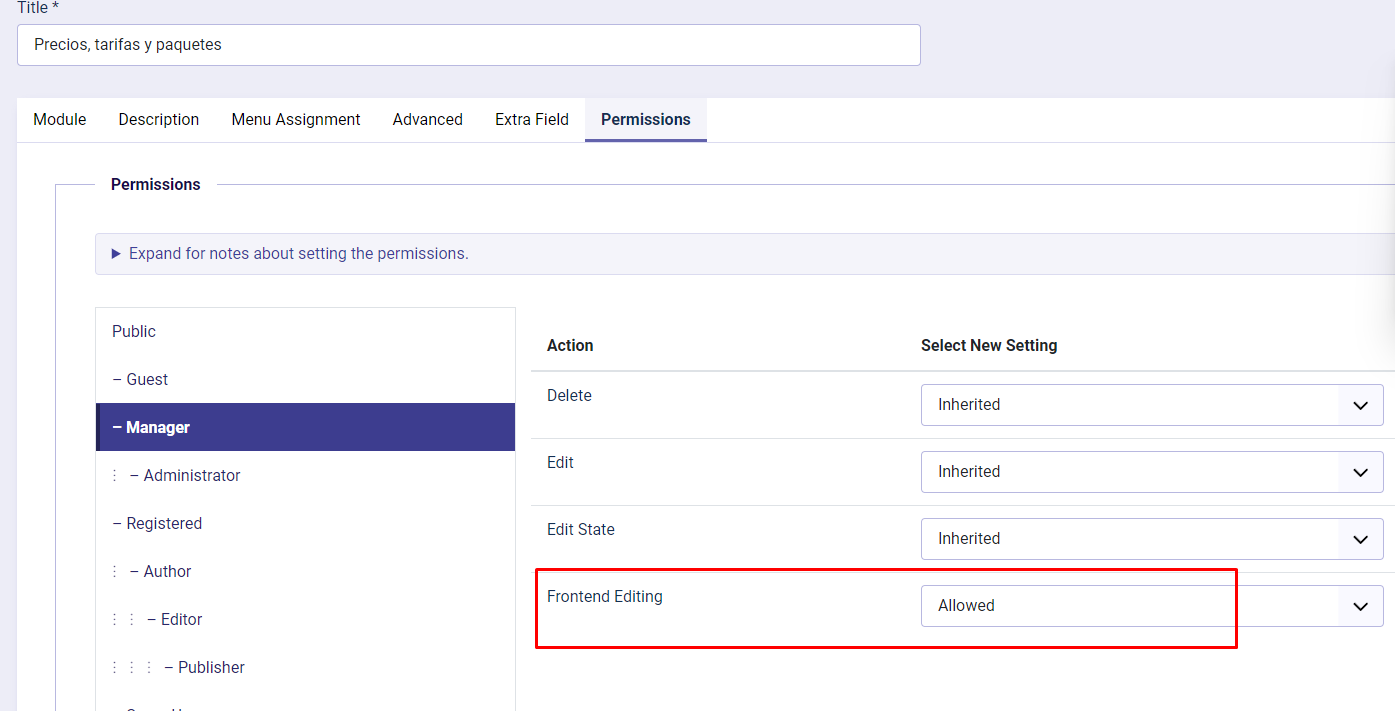Switch to the Module tab
This screenshot has height=711, width=1395.
coord(60,120)
